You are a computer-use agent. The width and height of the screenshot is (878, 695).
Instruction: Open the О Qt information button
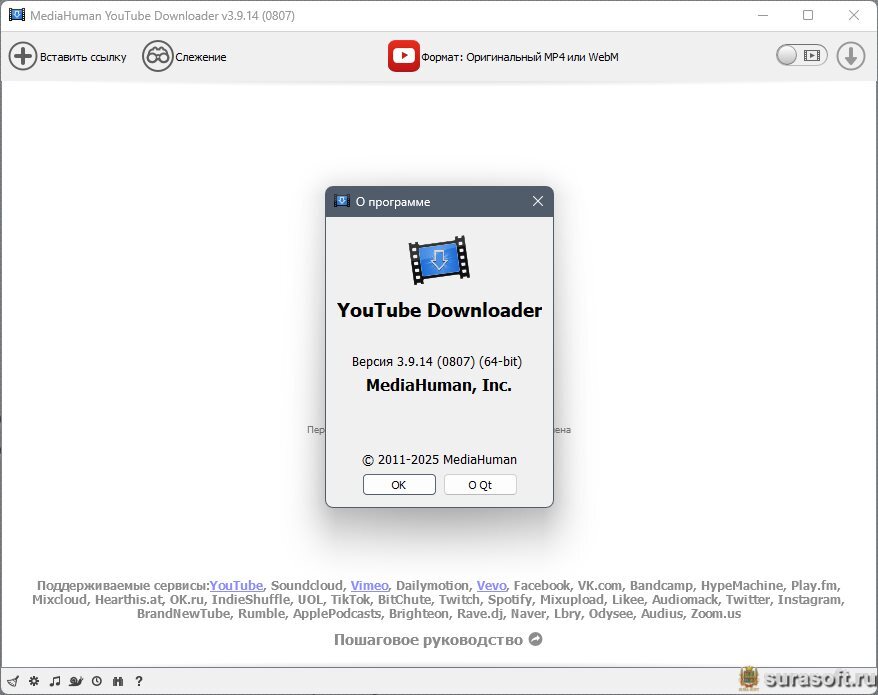coord(480,485)
